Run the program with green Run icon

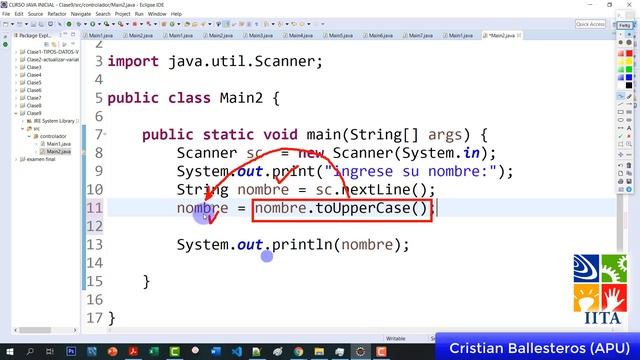point(93,24)
